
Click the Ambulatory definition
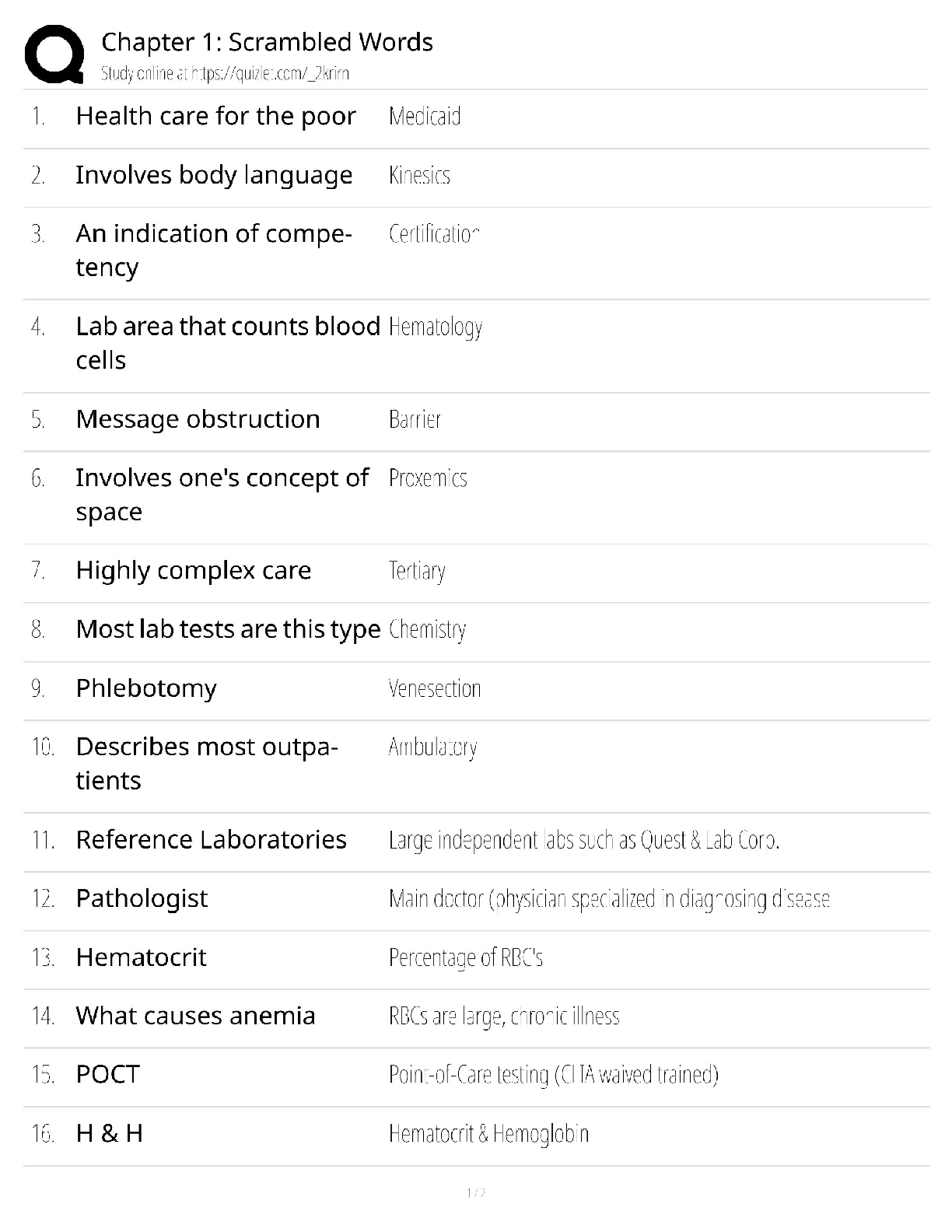pyautogui.click(x=432, y=747)
